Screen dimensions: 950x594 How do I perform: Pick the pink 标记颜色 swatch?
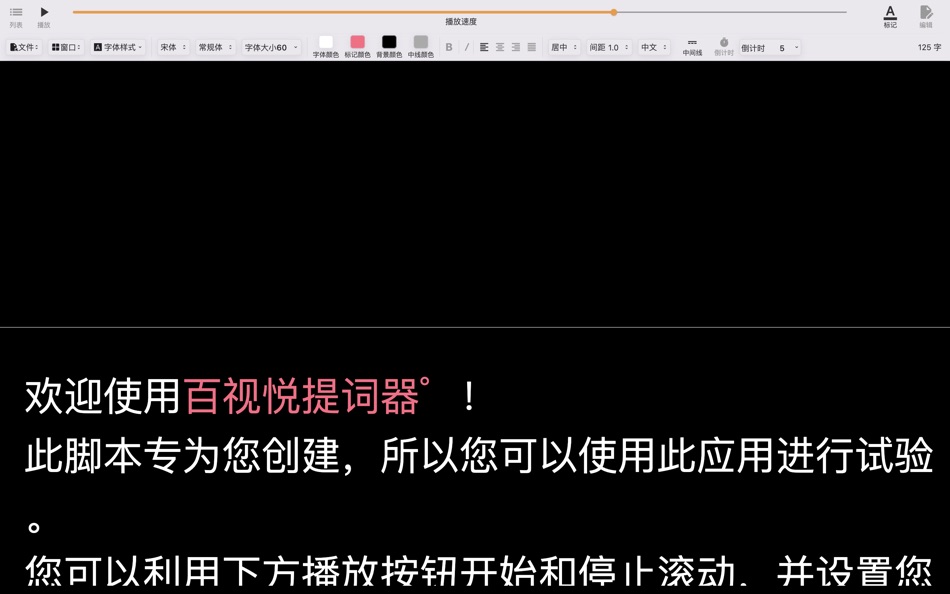[x=357, y=42]
